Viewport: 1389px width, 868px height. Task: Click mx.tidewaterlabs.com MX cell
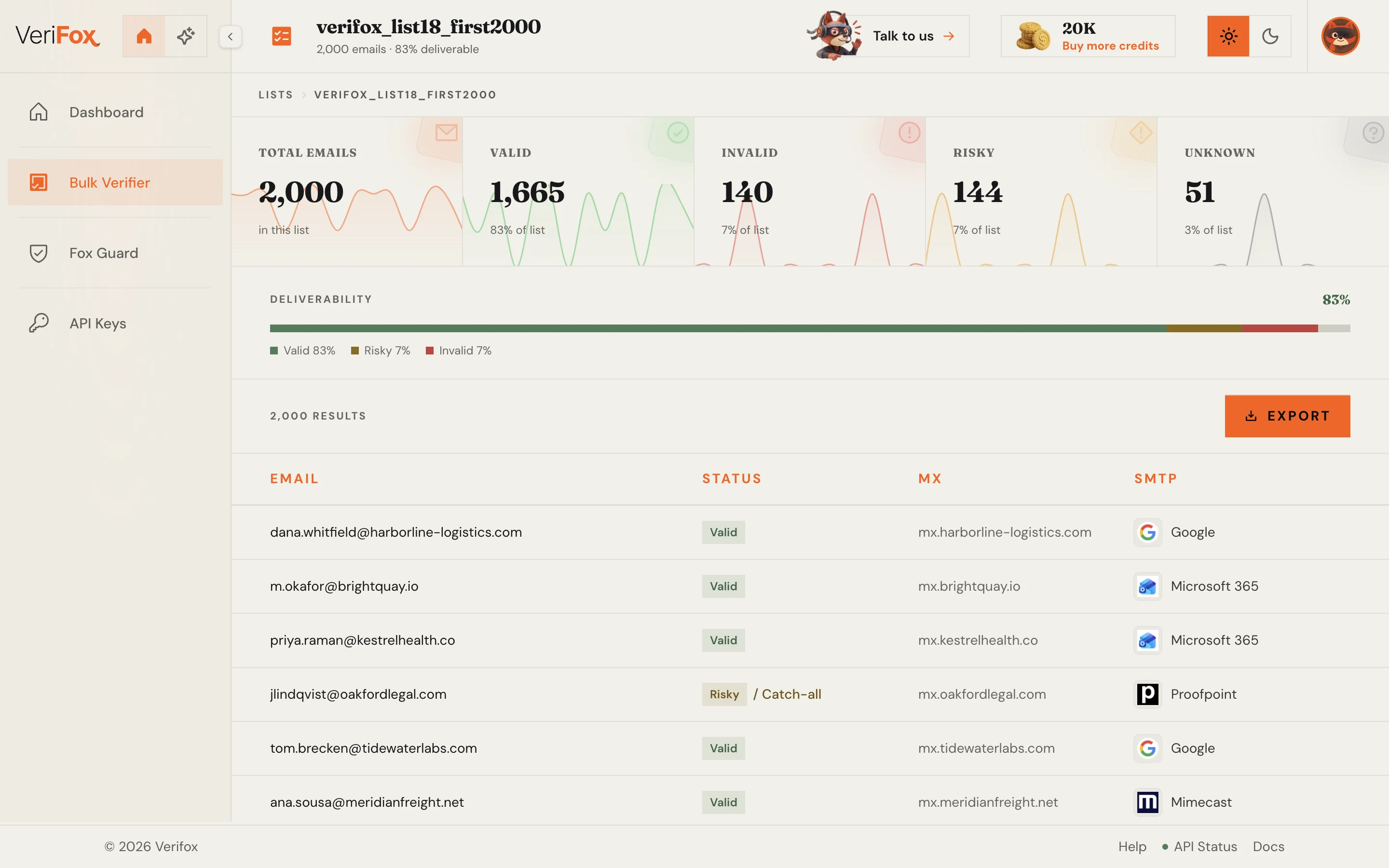click(986, 748)
